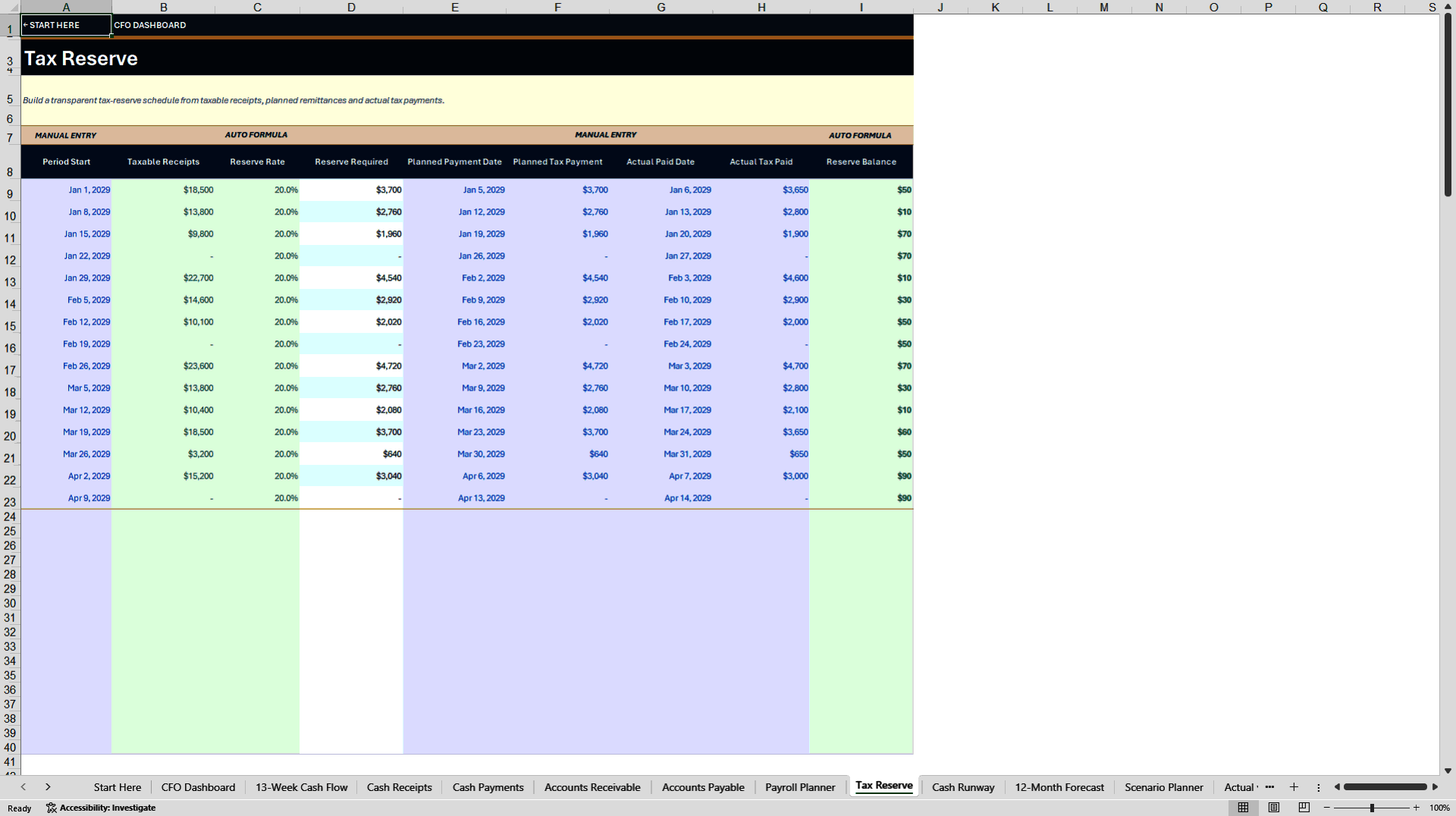Select the Reserve Balance header cell
The width and height of the screenshot is (1456, 816).
point(861,162)
